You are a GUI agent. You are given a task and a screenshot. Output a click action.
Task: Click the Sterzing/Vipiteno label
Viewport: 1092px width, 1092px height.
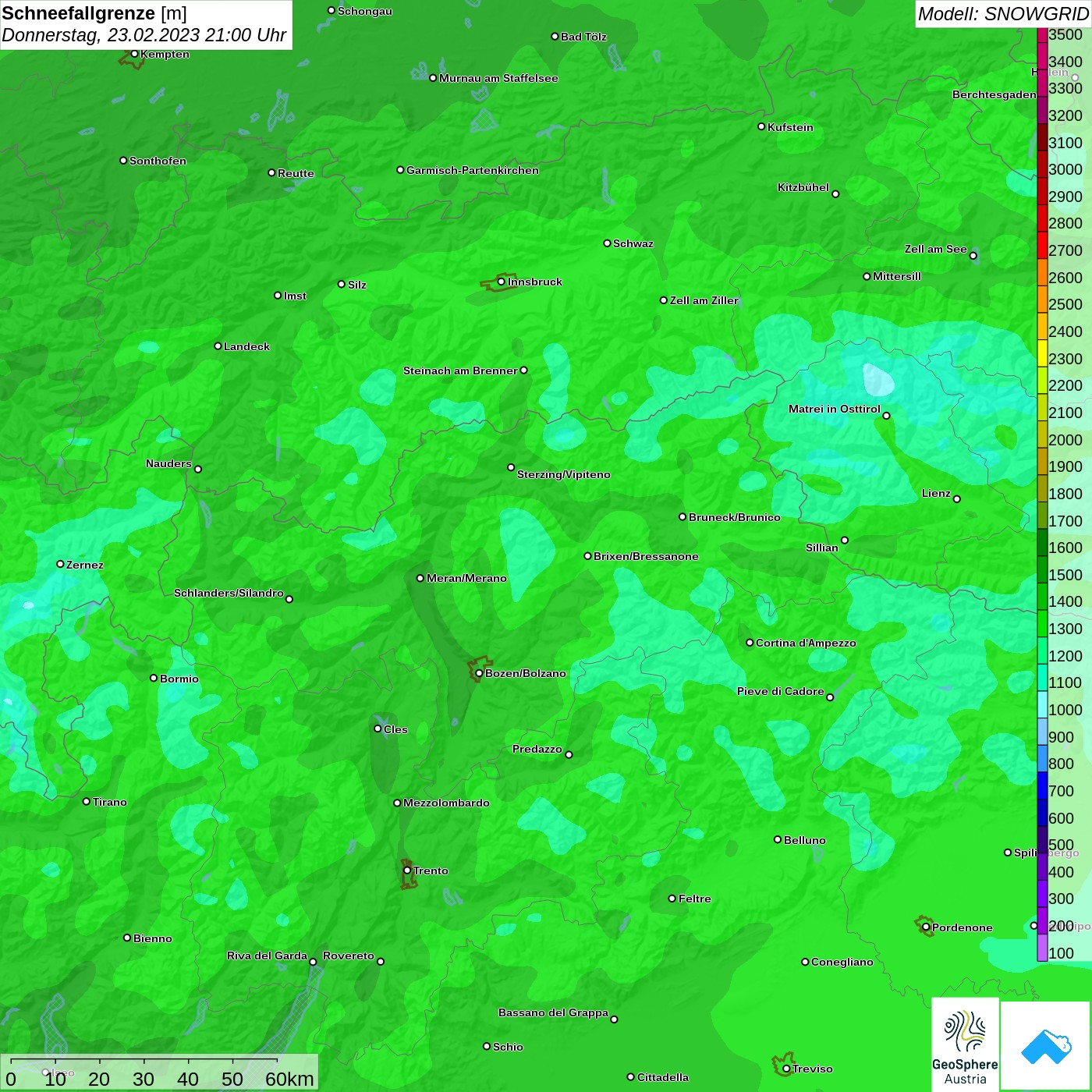pos(564,474)
